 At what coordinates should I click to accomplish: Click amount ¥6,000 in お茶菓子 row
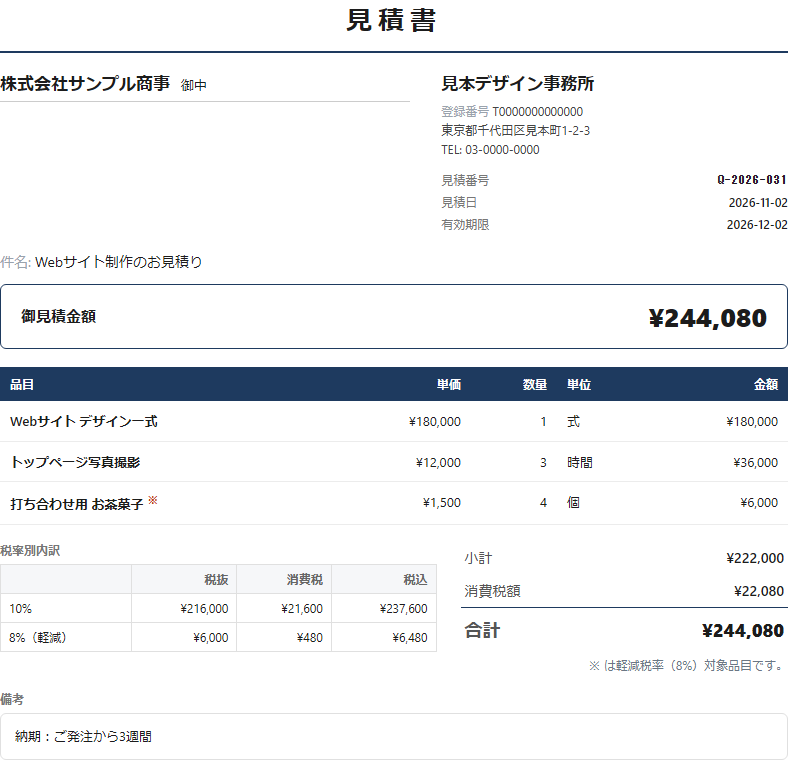(x=759, y=503)
